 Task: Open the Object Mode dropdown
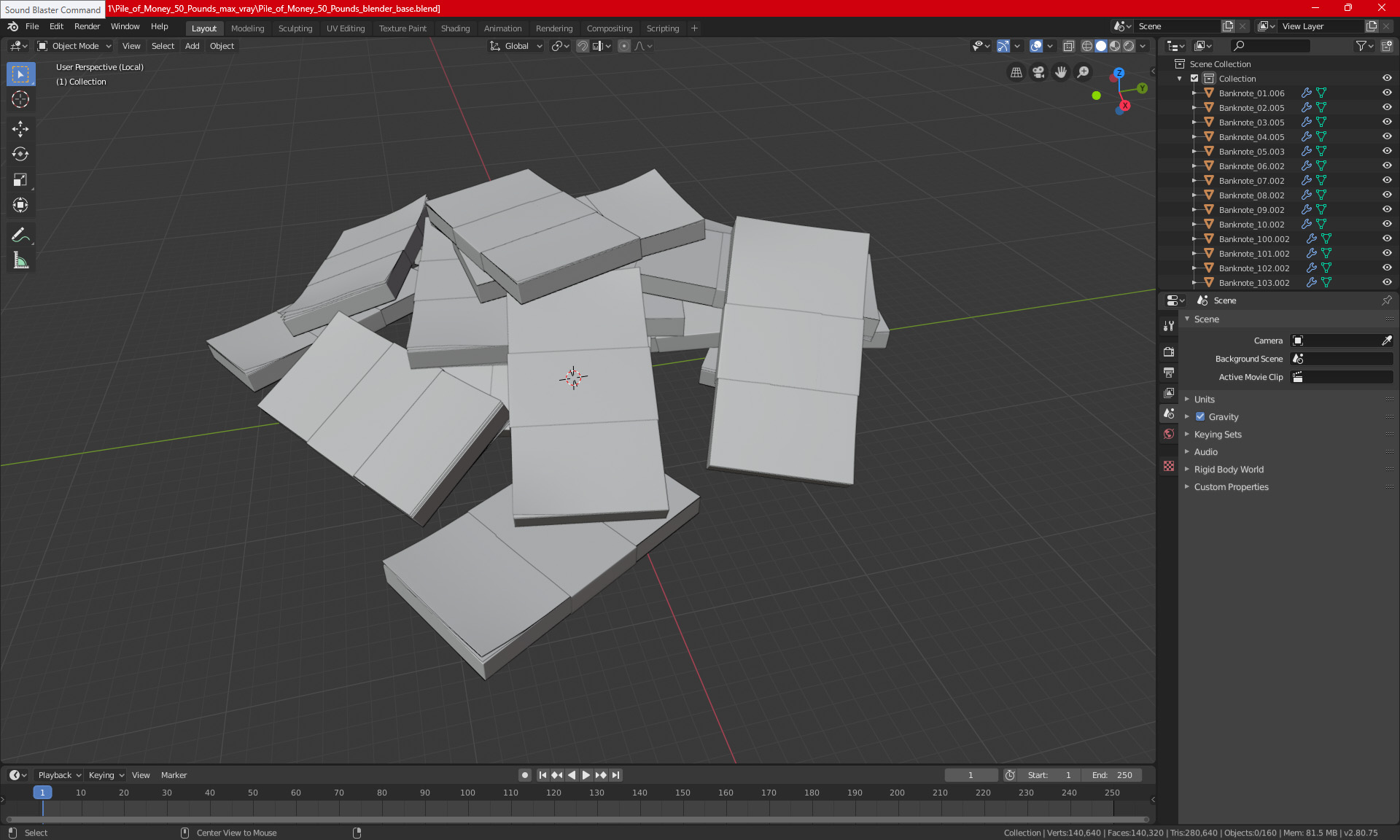[x=74, y=46]
